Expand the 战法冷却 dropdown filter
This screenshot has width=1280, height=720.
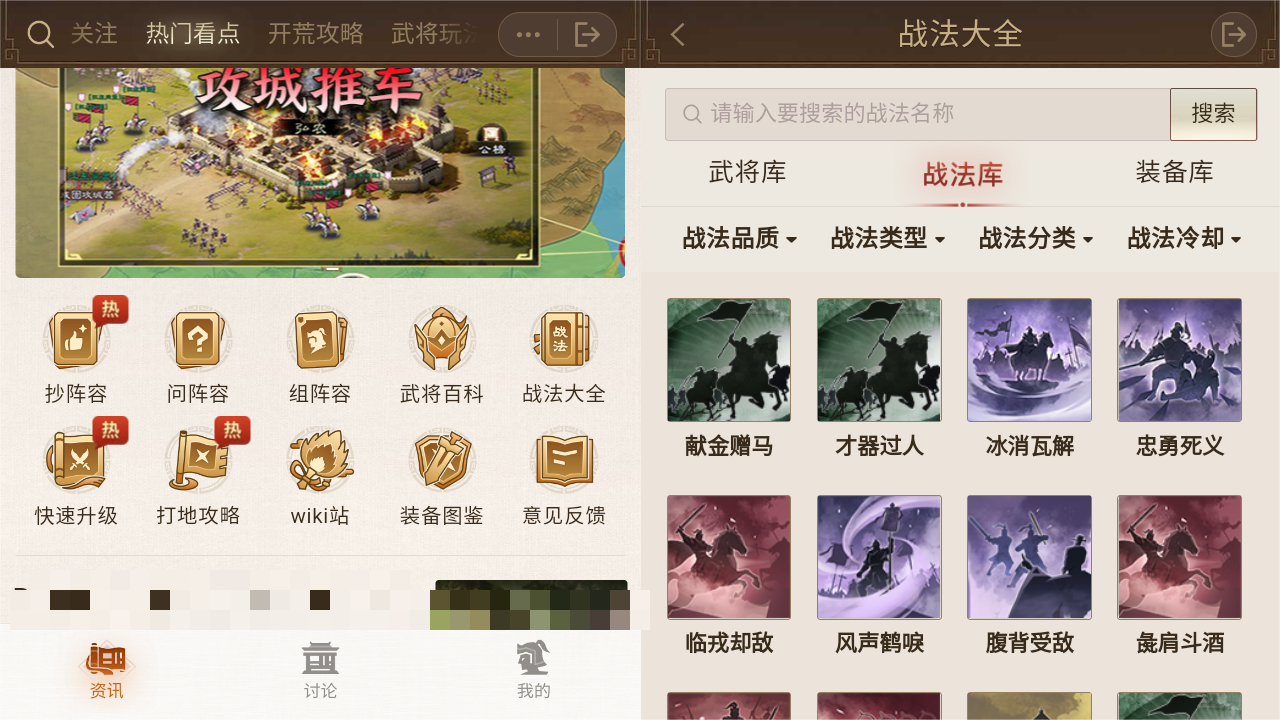pos(1185,238)
